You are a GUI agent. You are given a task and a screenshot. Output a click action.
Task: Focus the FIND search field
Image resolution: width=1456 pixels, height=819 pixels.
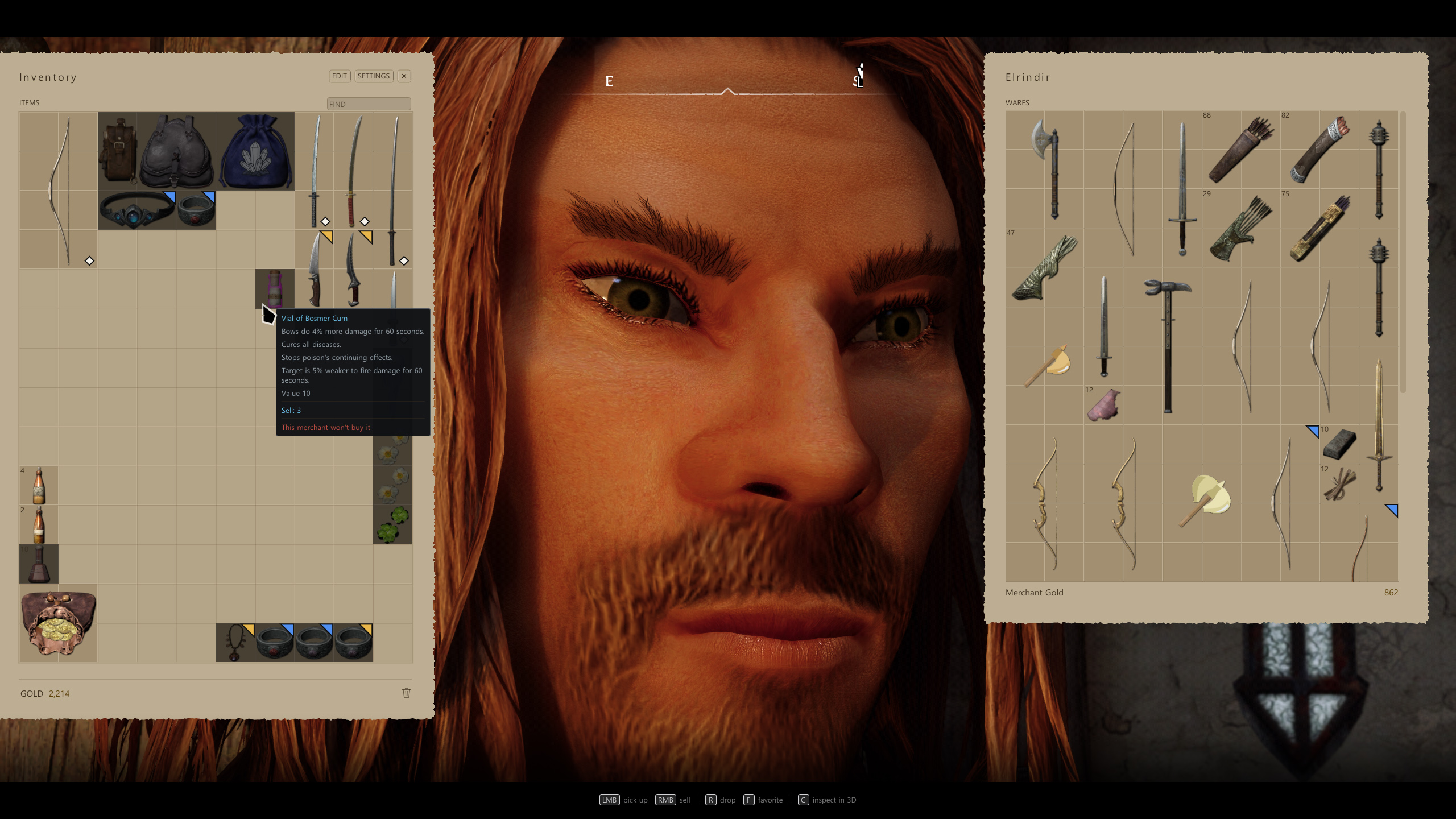(369, 104)
